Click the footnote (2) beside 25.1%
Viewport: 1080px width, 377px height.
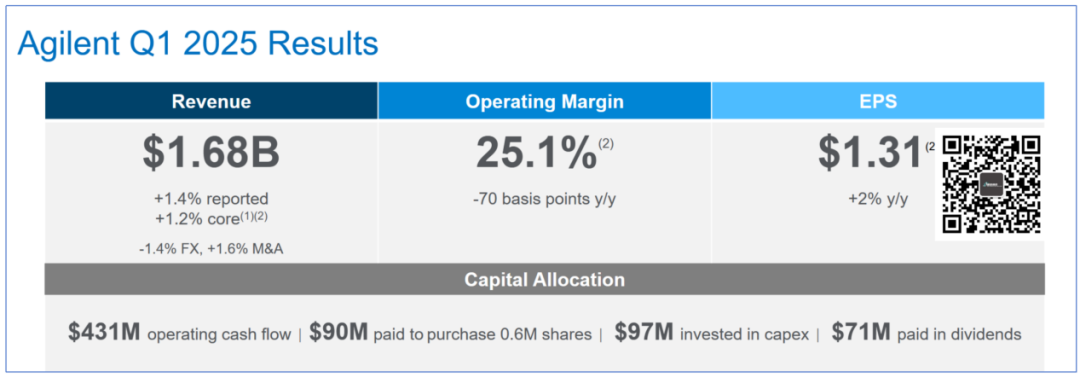tap(605, 144)
